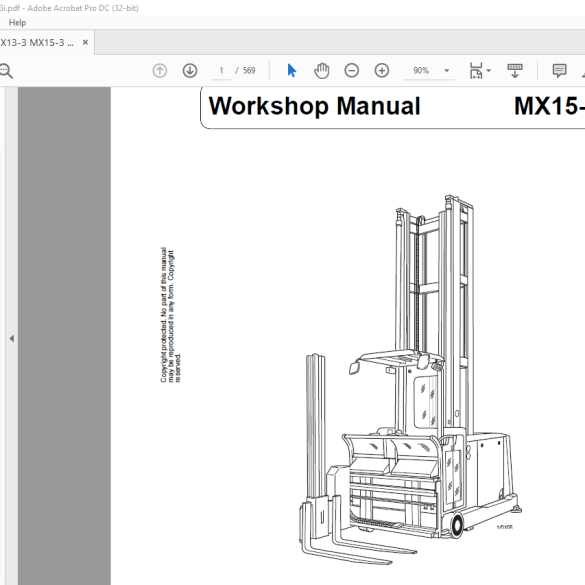This screenshot has height=585, width=585.
Task: Close the MX13-3 MX15-3 document tab
Action: pos(85,43)
